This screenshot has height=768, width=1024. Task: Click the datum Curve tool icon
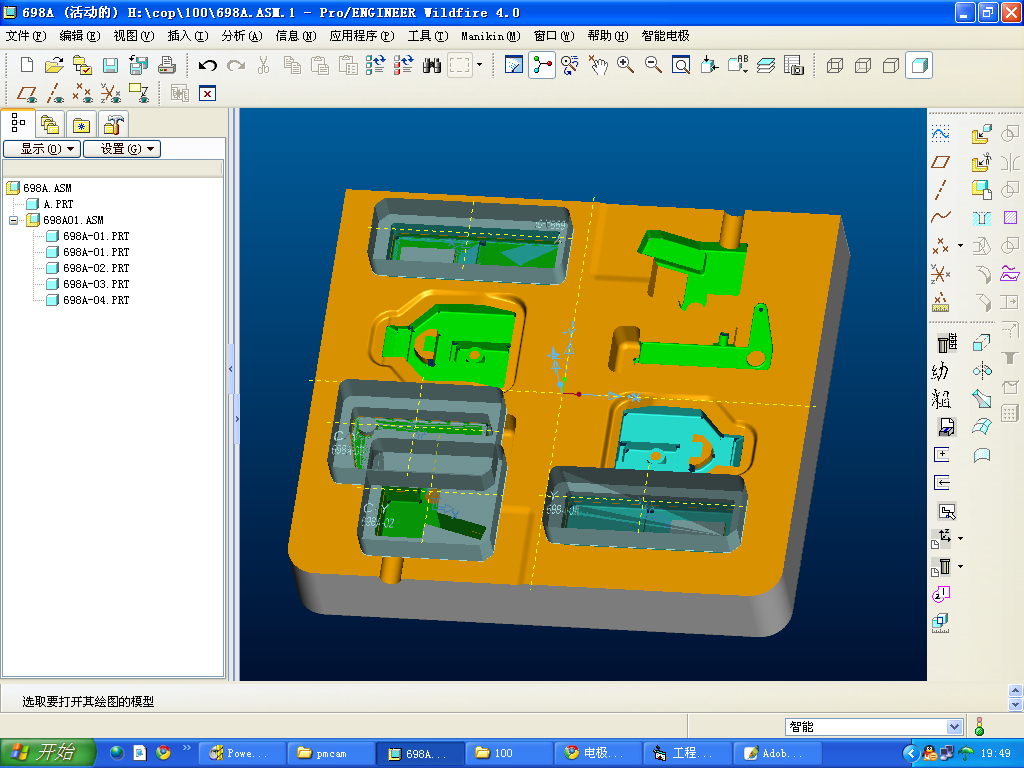point(940,217)
